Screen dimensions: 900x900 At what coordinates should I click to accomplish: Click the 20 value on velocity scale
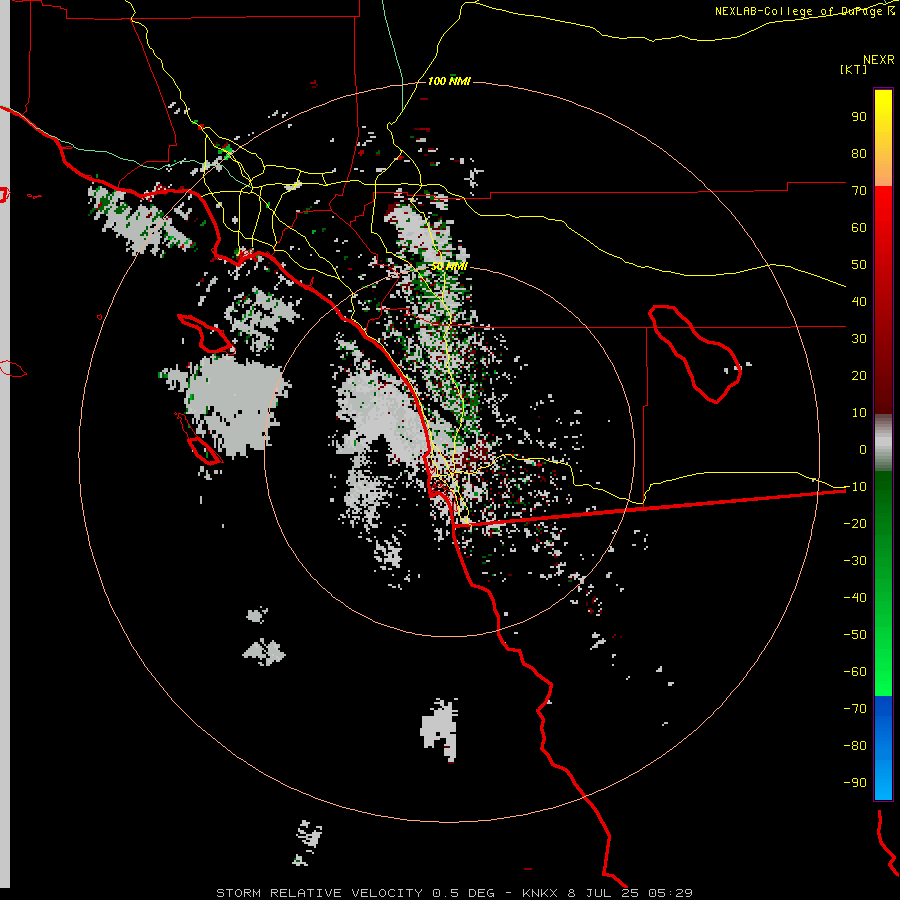[x=859, y=375]
